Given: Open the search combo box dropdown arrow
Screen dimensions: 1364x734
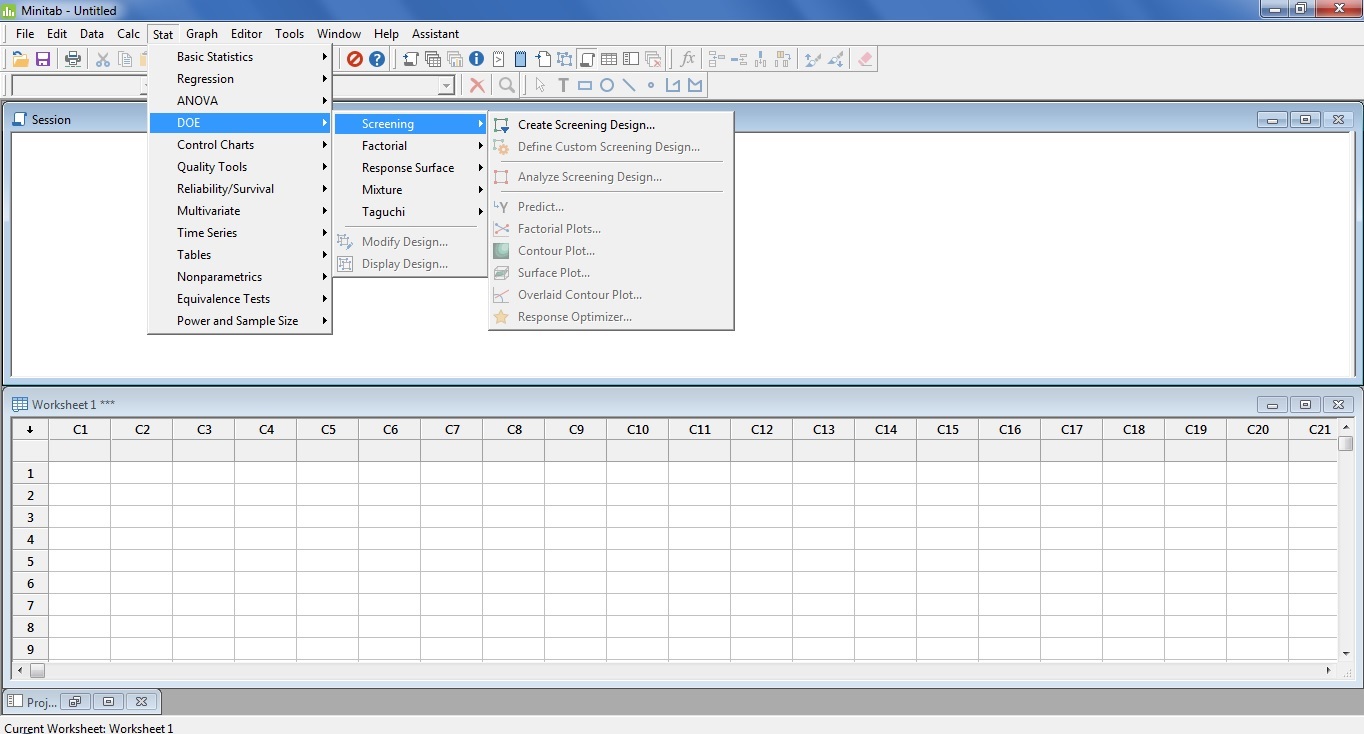Looking at the screenshot, I should click(446, 85).
